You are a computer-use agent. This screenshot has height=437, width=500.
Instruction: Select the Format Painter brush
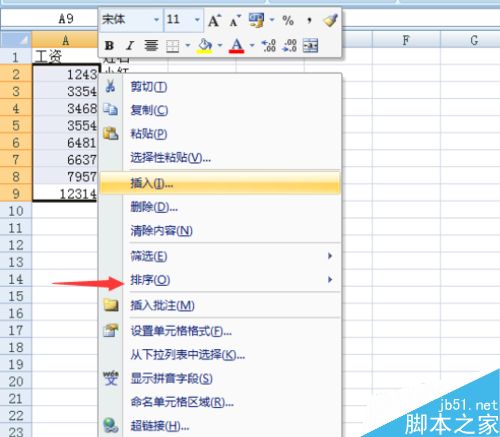point(330,20)
